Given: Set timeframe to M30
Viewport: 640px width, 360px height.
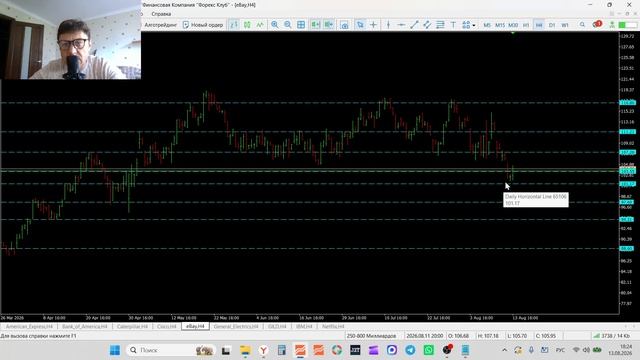Looking at the screenshot, I should pyautogui.click(x=513, y=25).
